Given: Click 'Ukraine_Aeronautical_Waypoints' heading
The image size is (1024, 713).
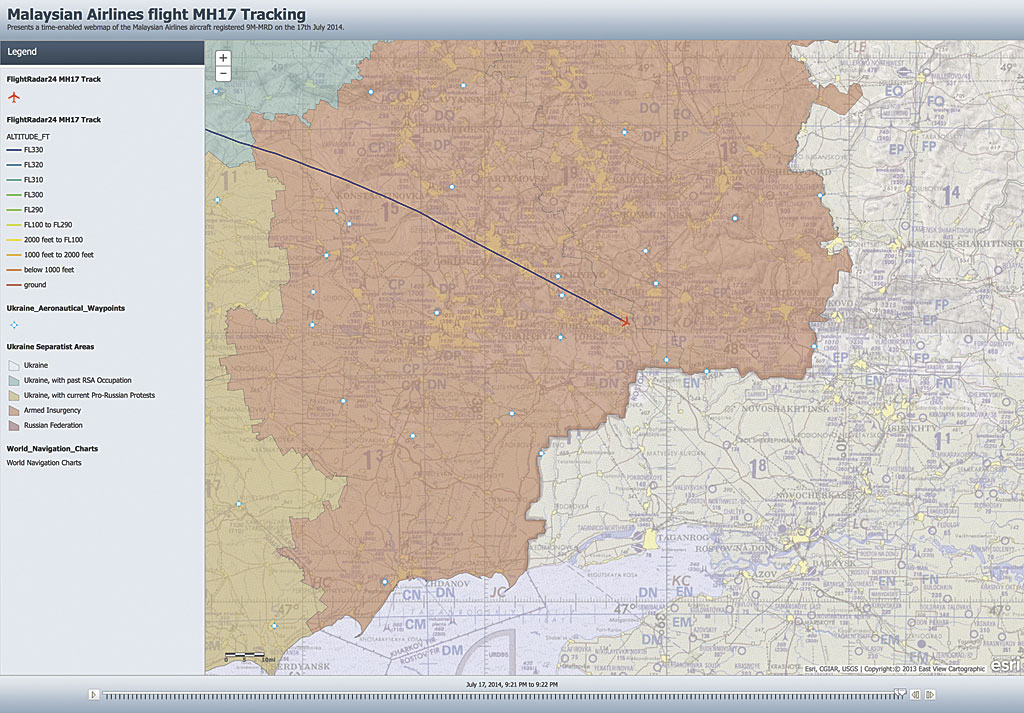Looking at the screenshot, I should click(x=65, y=308).
